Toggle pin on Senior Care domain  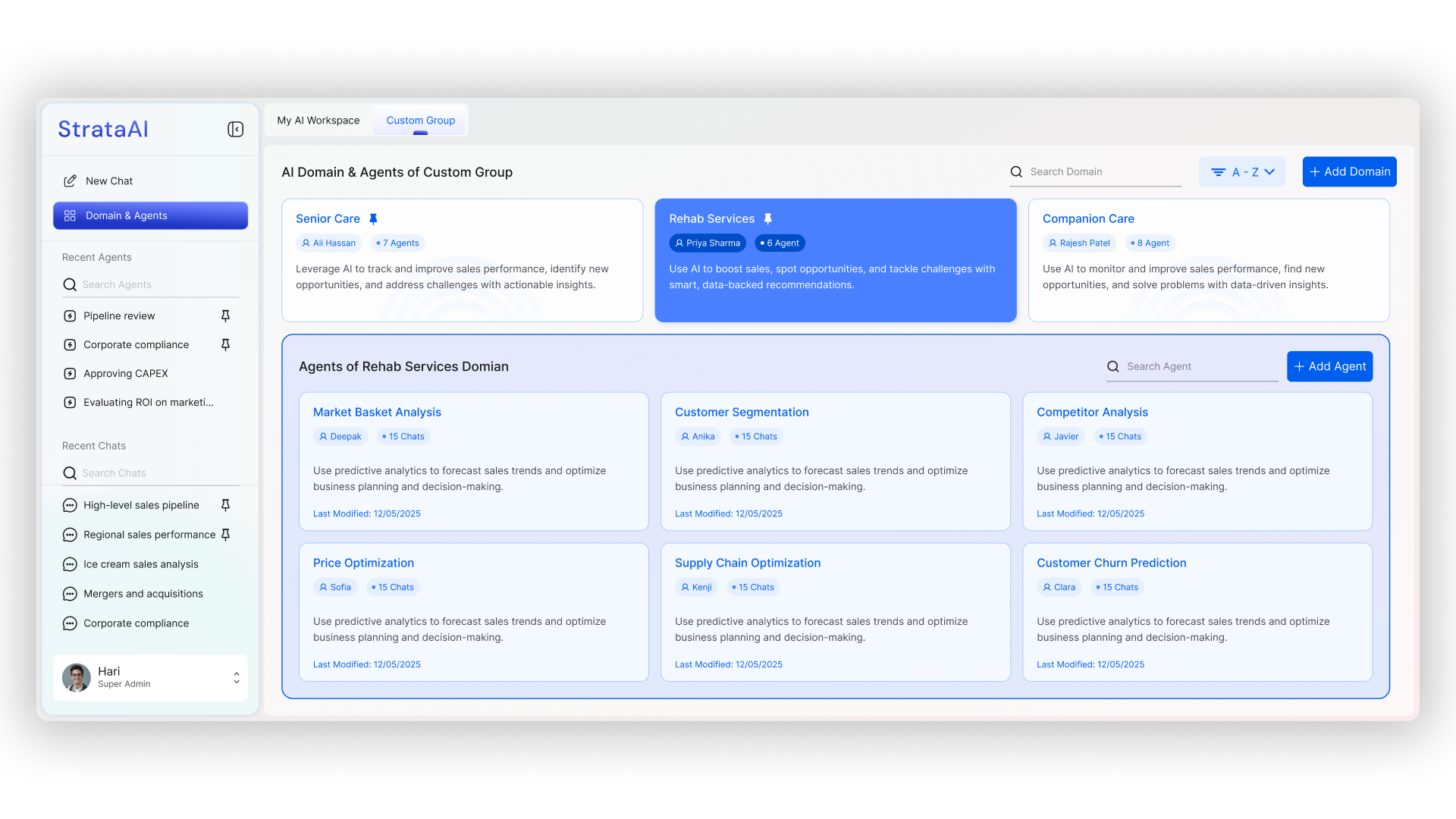pos(373,219)
